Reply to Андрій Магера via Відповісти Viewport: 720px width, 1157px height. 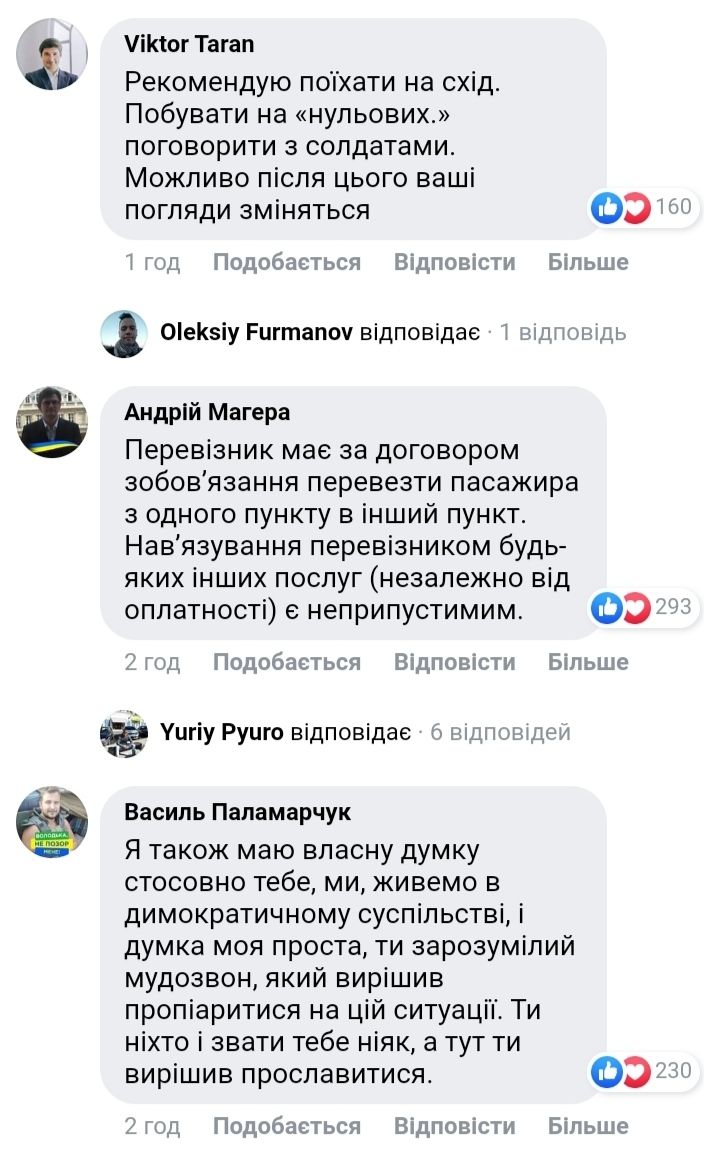click(x=454, y=662)
